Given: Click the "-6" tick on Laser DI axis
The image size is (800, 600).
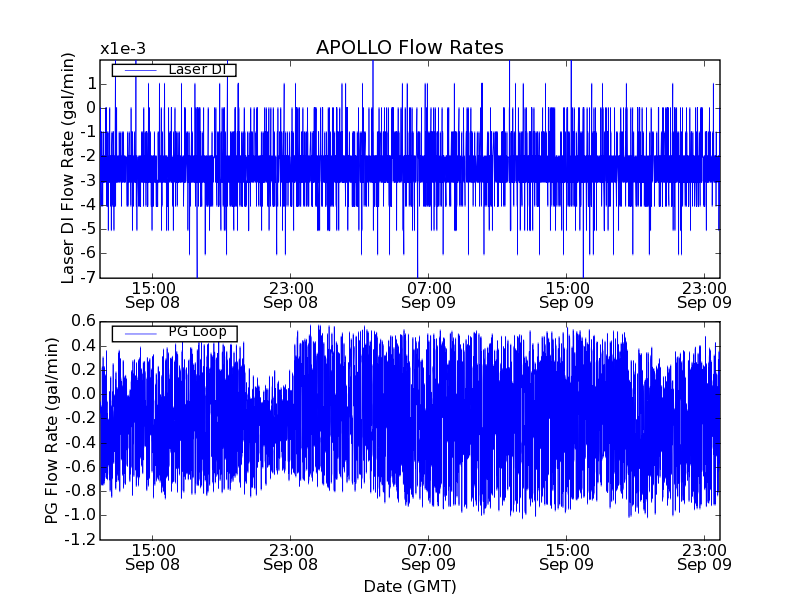Looking at the screenshot, I should pyautogui.click(x=88, y=253).
